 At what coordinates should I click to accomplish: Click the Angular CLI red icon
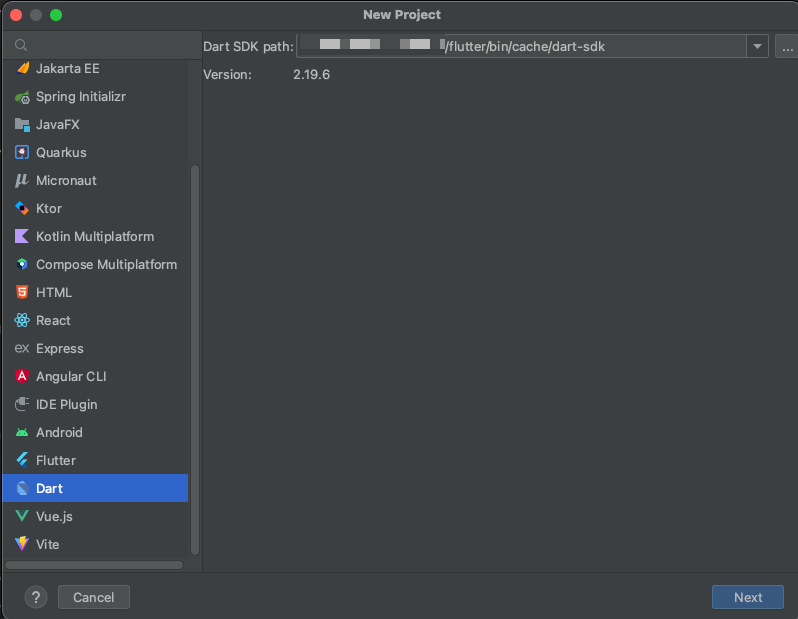click(x=22, y=376)
